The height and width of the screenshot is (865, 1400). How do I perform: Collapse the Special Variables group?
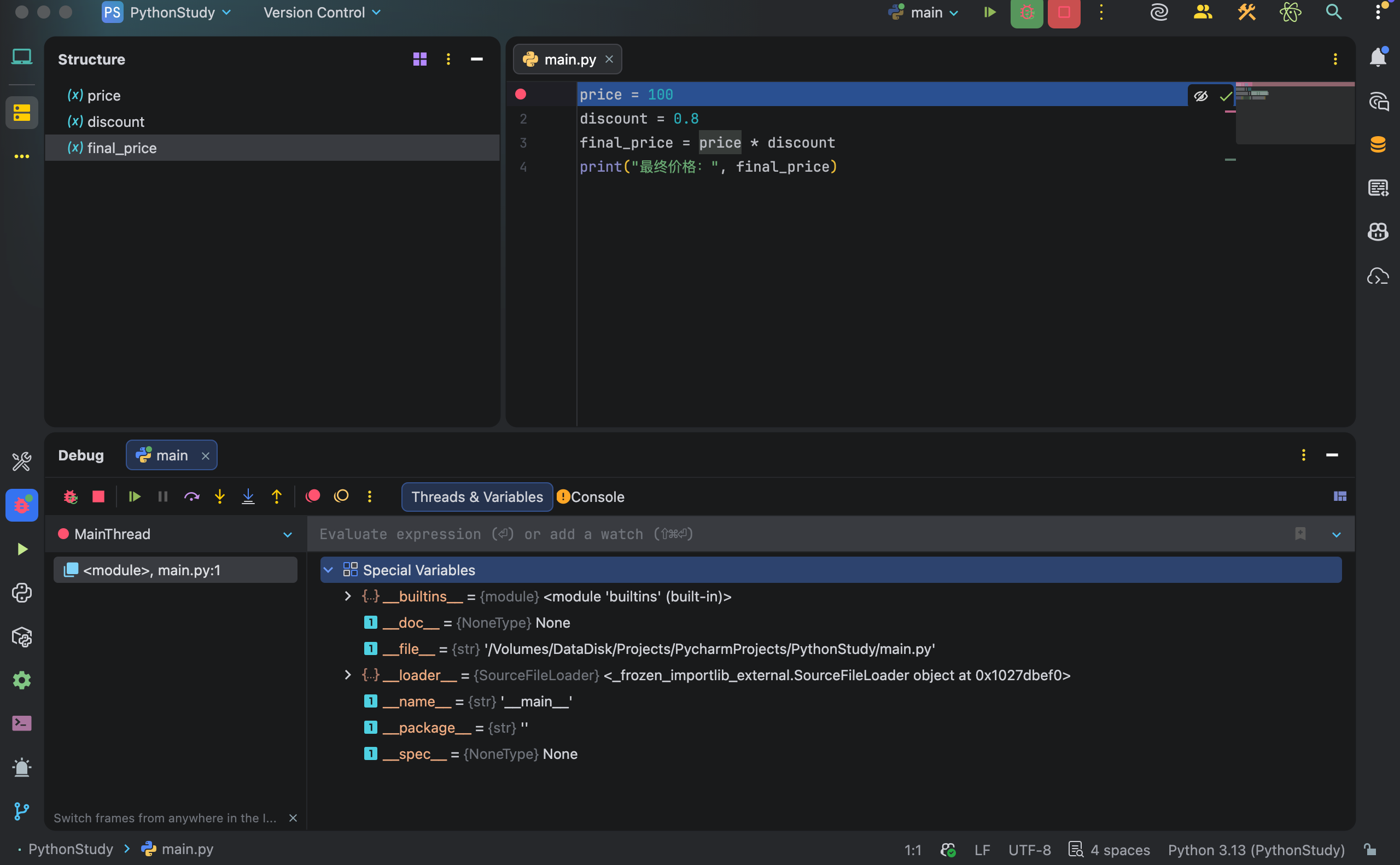tap(329, 570)
